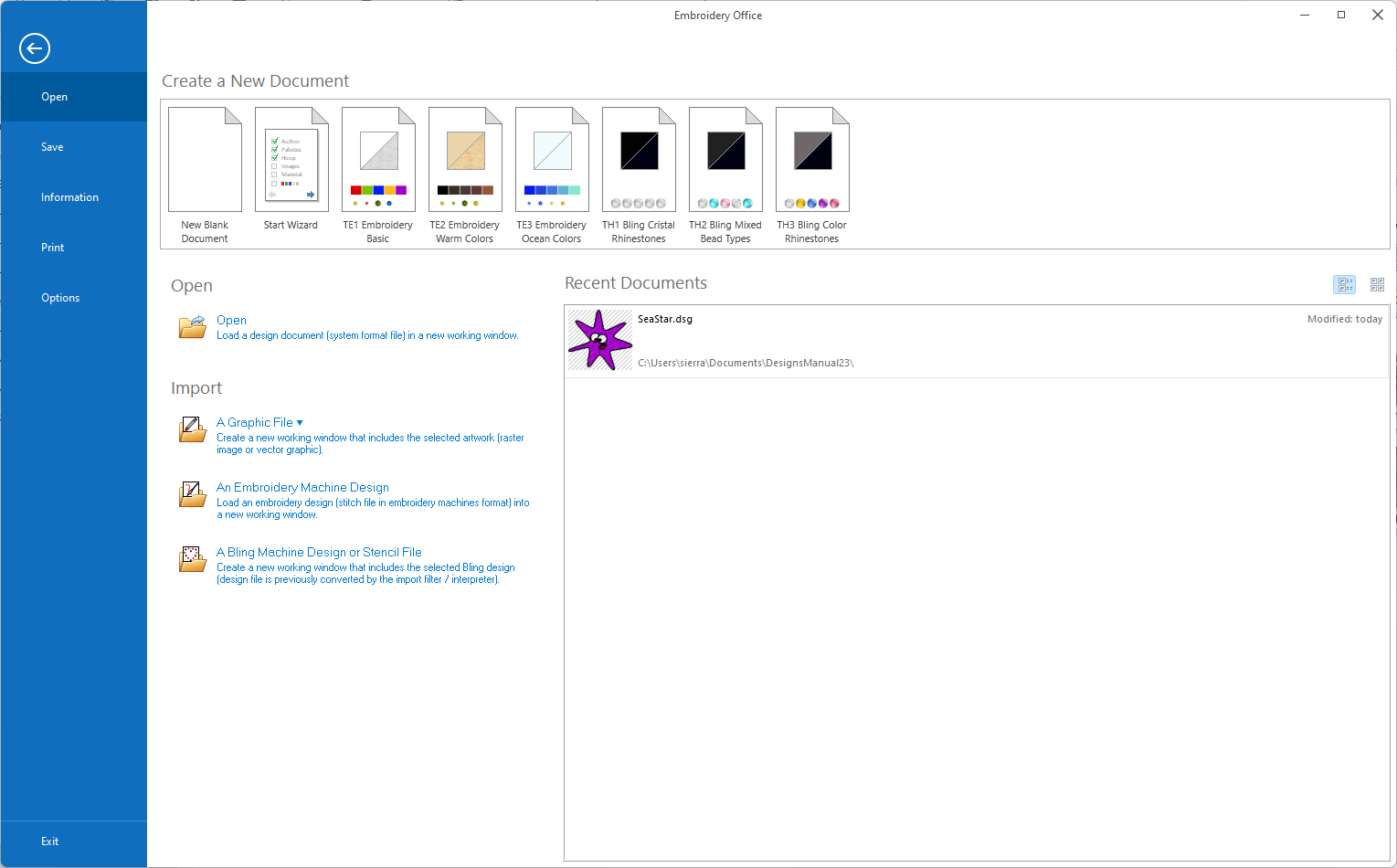
Task: Click the A Graphic File link
Action: [x=255, y=423]
